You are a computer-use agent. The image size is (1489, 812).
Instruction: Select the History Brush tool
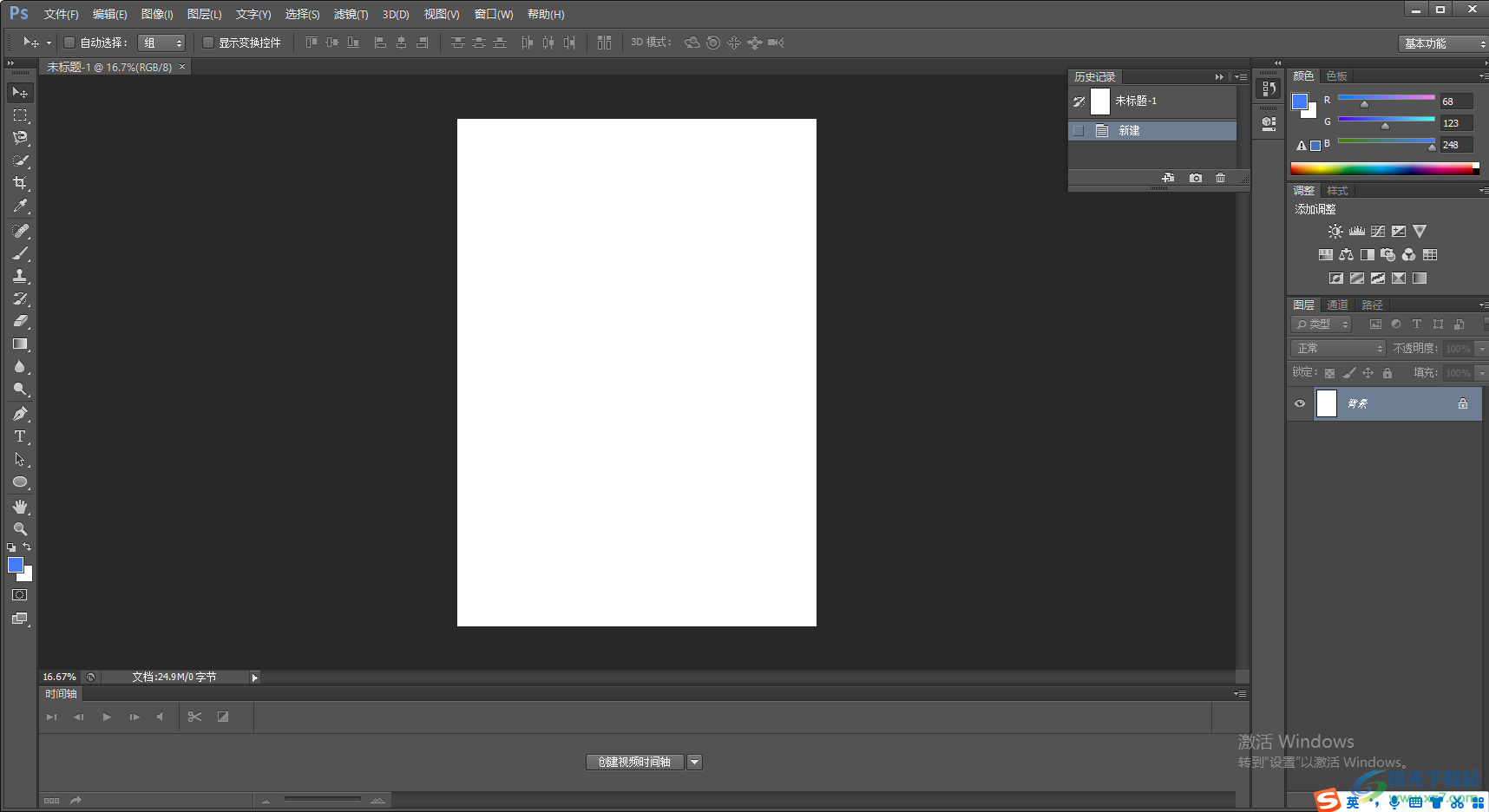[20, 298]
